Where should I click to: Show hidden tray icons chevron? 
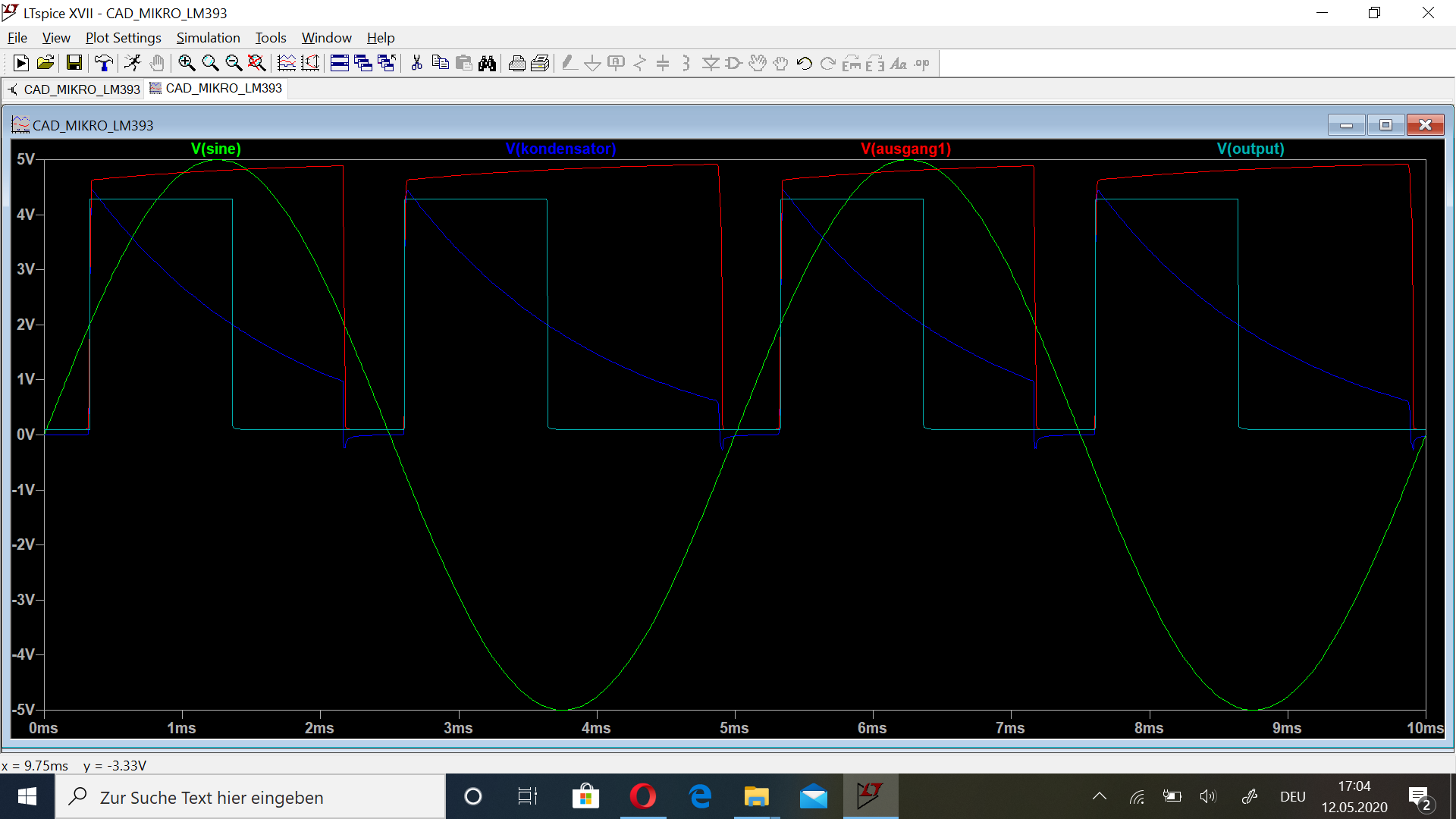tap(1100, 796)
